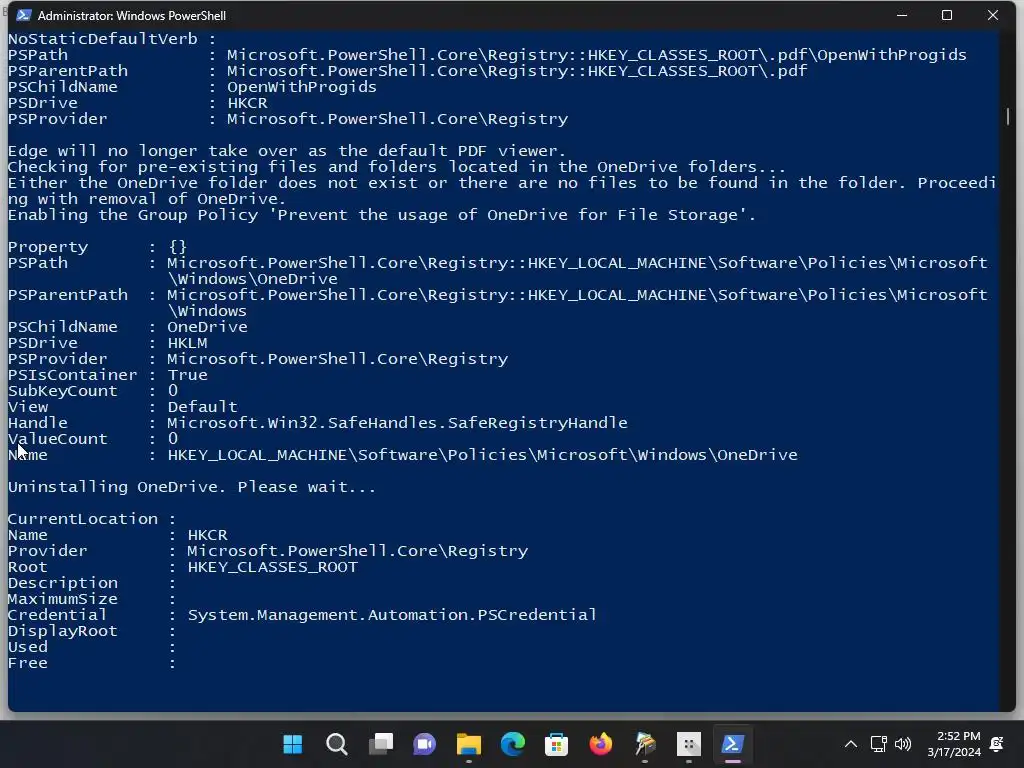Click the 'Microsoft.Win32.SafeHandles.SafeRegistryHandle' value
Screen dimensions: 1024x768
397,423
